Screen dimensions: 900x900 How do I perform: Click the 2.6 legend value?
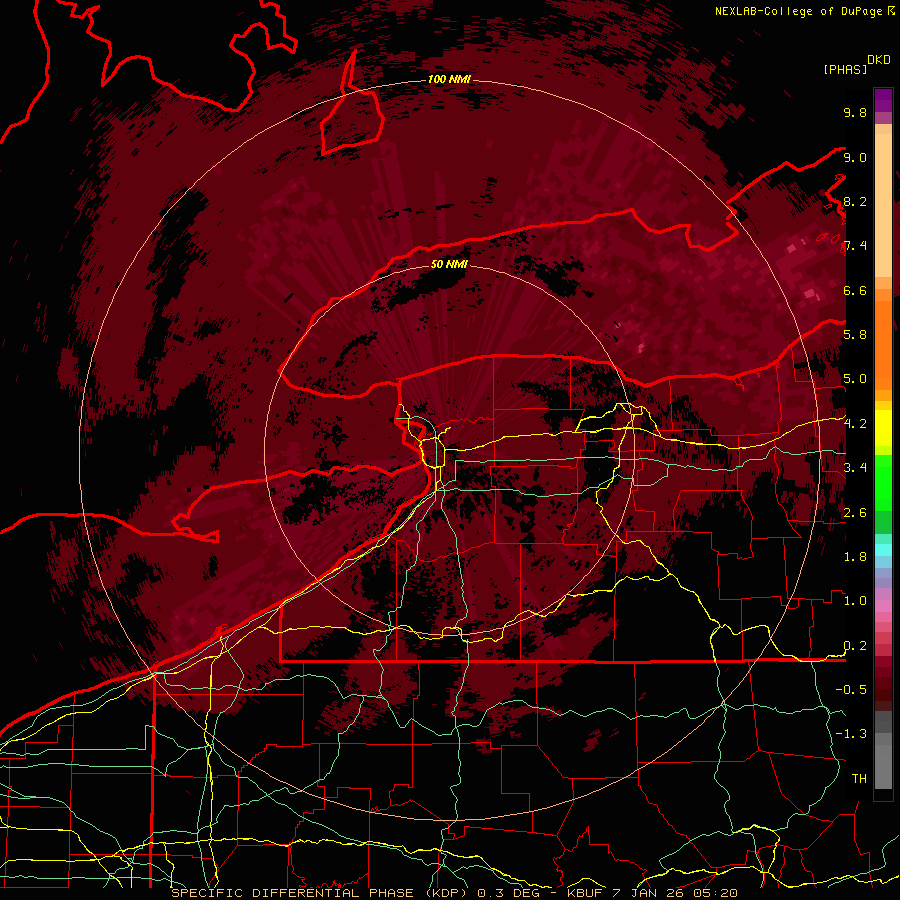[855, 513]
